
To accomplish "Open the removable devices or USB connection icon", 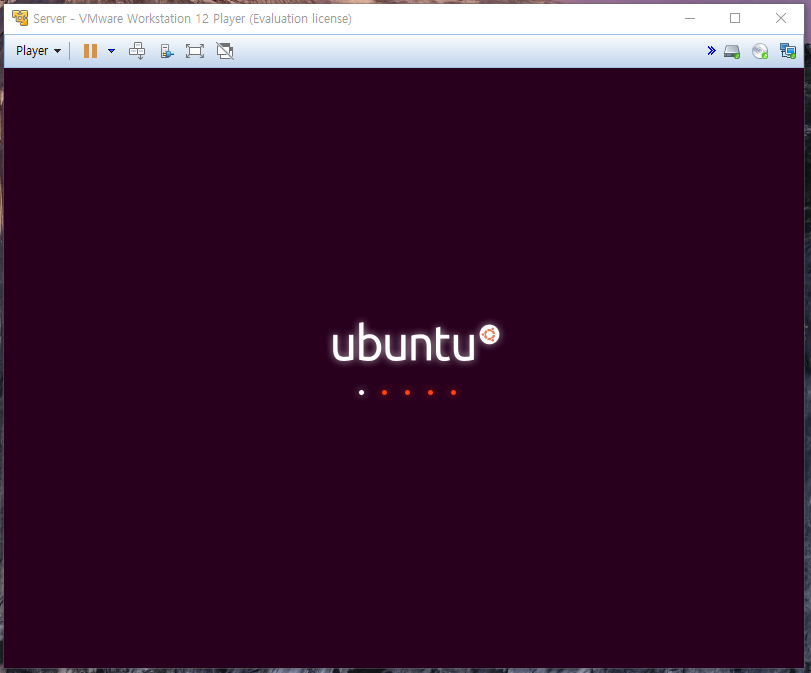I will click(x=167, y=51).
